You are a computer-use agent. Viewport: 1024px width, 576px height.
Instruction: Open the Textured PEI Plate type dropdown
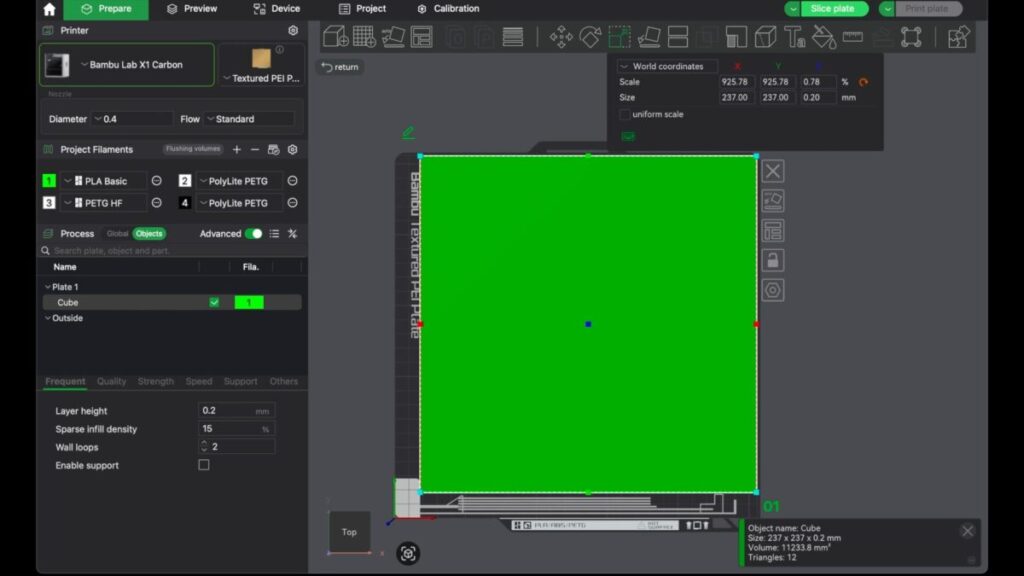tap(261, 78)
